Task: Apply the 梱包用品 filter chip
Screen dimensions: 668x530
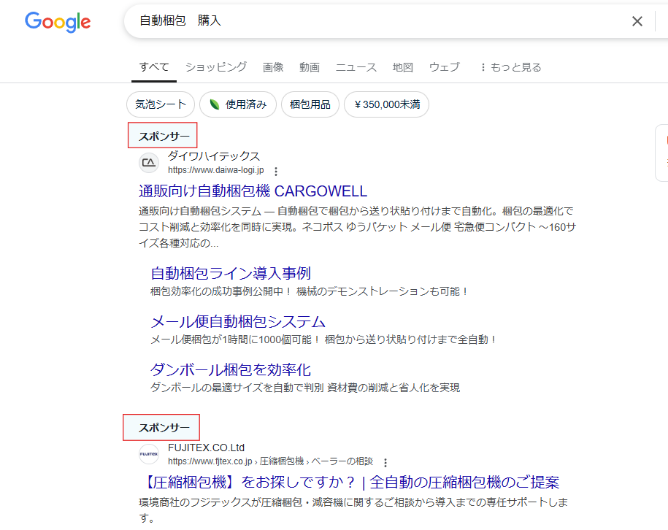Action: tap(310, 104)
